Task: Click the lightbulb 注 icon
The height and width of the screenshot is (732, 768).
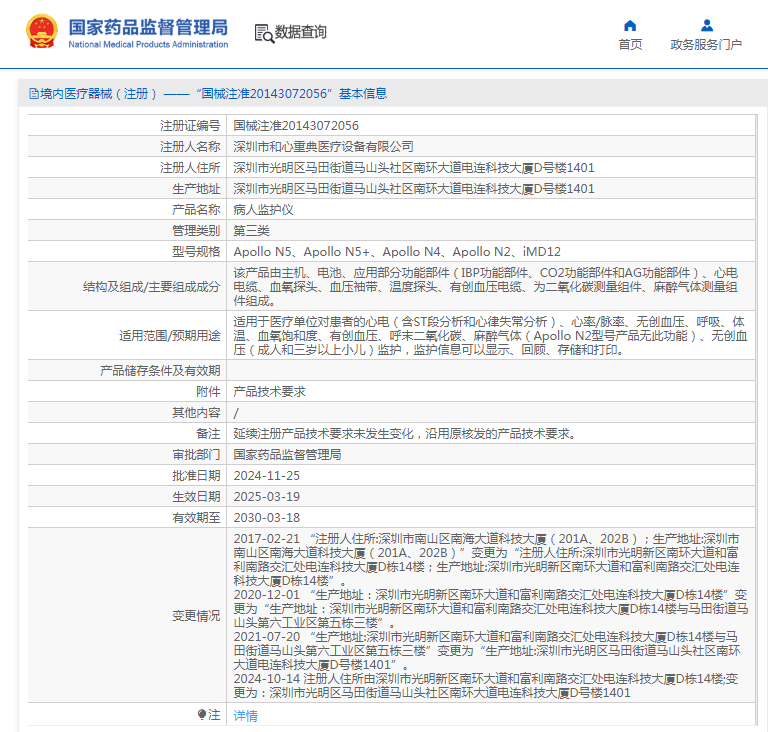Action: 202,714
